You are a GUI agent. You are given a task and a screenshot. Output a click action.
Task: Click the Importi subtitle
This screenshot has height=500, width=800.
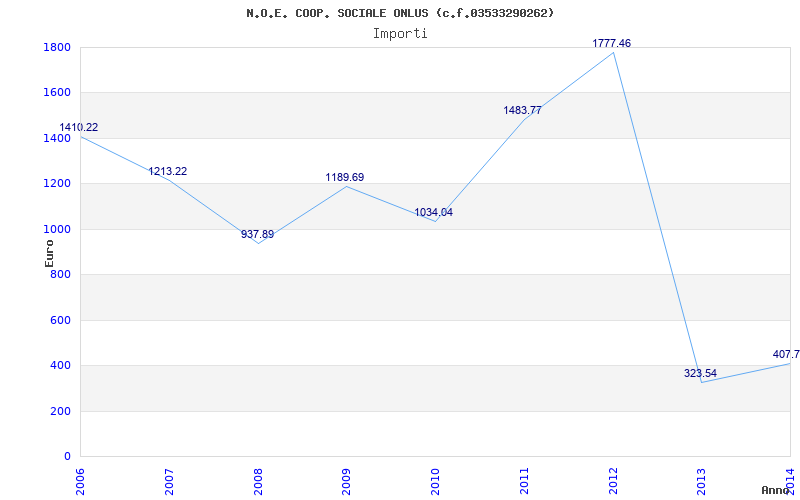pyautogui.click(x=400, y=34)
